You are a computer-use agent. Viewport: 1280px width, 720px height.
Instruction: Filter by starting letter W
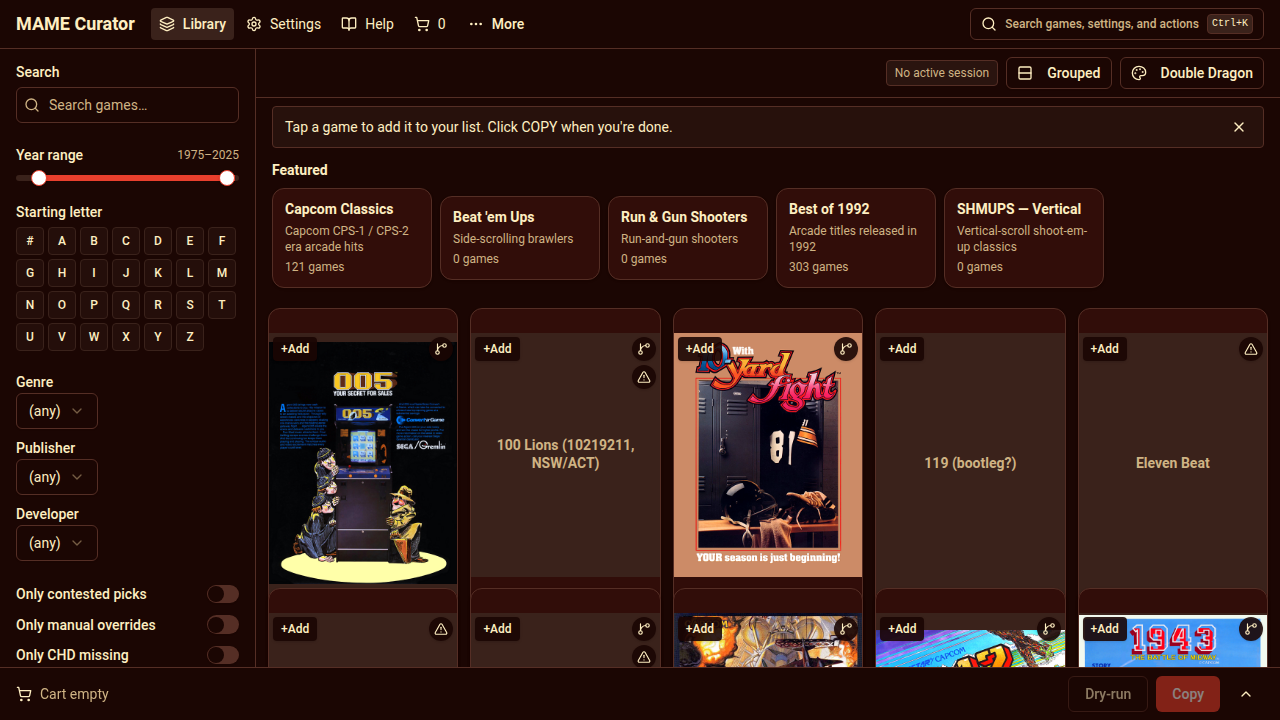coord(94,337)
